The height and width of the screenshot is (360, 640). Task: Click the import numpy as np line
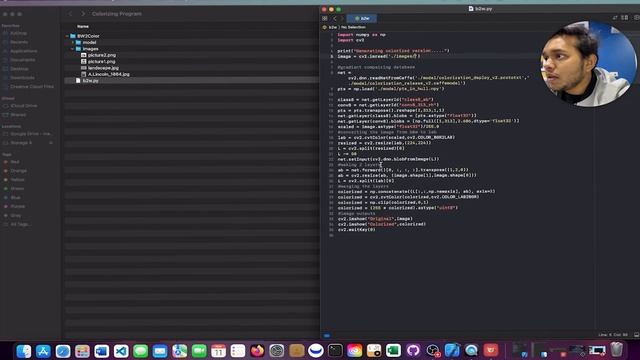[x=362, y=35]
